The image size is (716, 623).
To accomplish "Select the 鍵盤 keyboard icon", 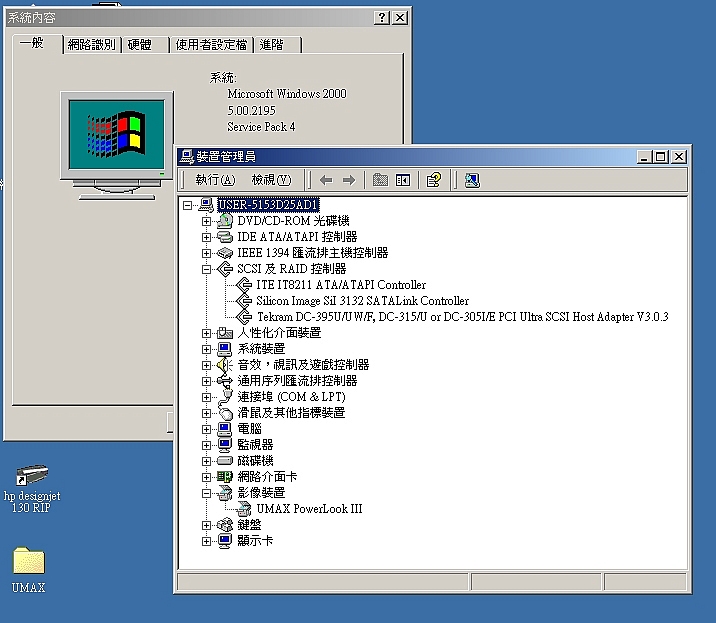I will tap(224, 525).
